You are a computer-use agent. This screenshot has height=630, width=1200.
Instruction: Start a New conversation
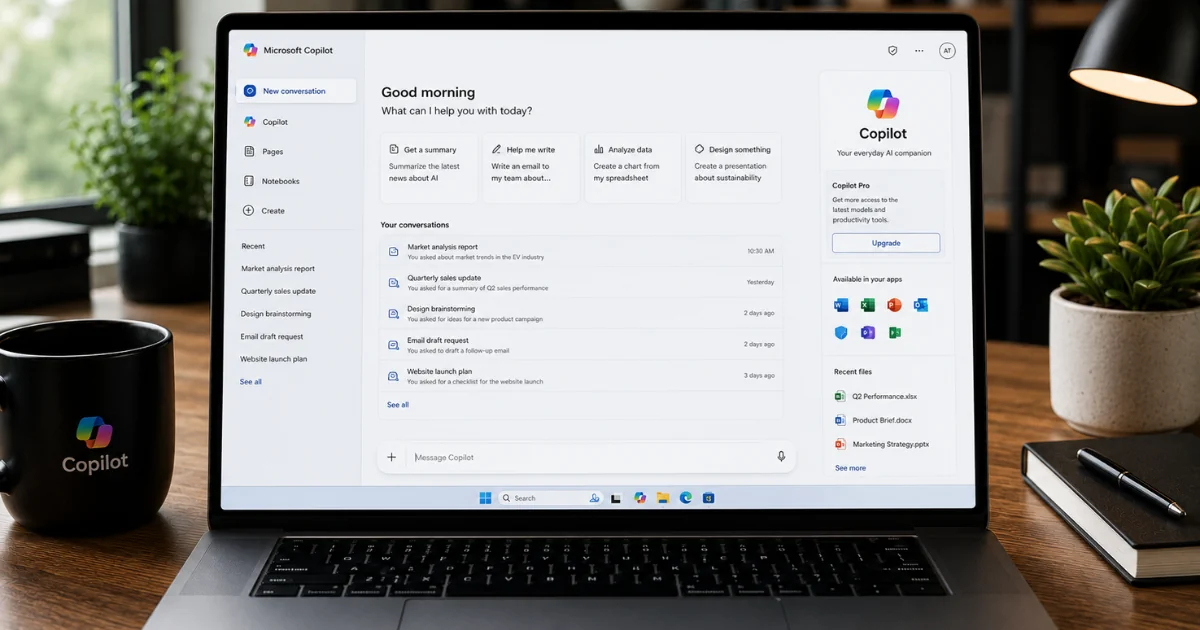[296, 91]
